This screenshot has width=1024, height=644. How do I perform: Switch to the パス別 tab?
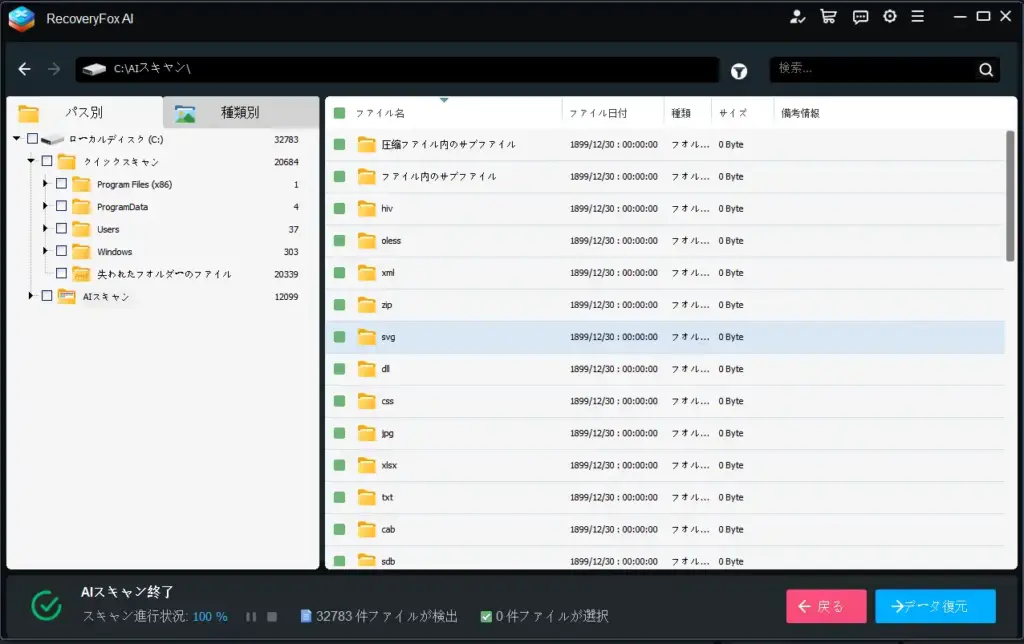click(x=85, y=111)
